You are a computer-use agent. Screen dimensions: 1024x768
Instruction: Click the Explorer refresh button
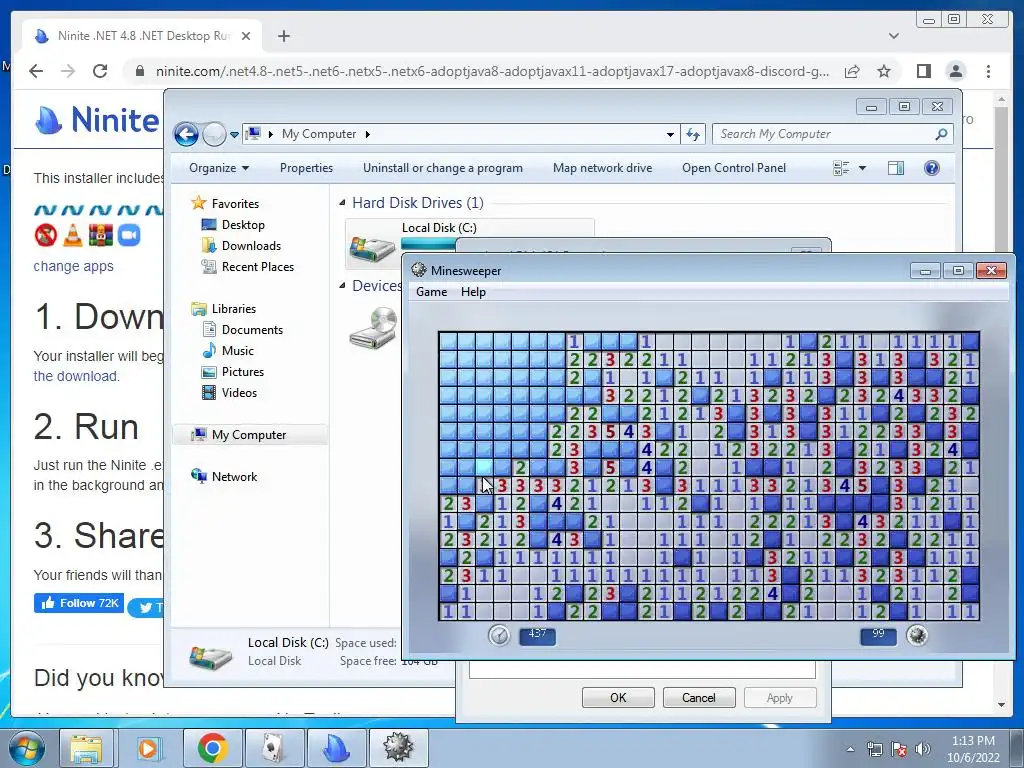[692, 135]
